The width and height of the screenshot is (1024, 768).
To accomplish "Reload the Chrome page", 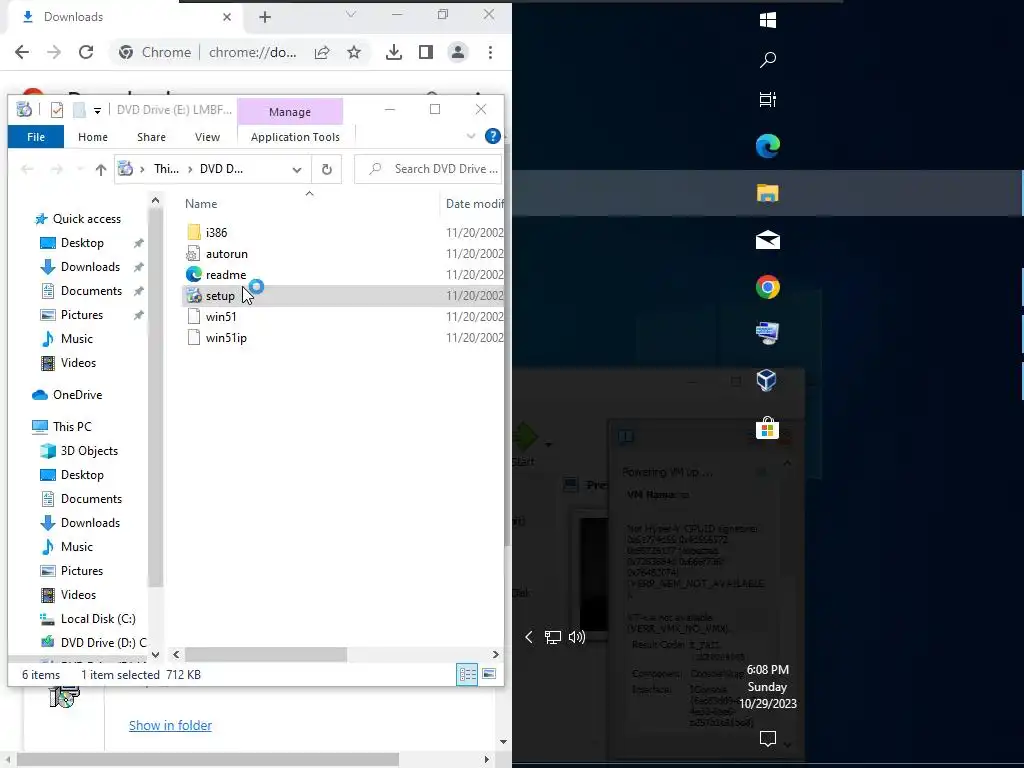I will [x=86, y=52].
